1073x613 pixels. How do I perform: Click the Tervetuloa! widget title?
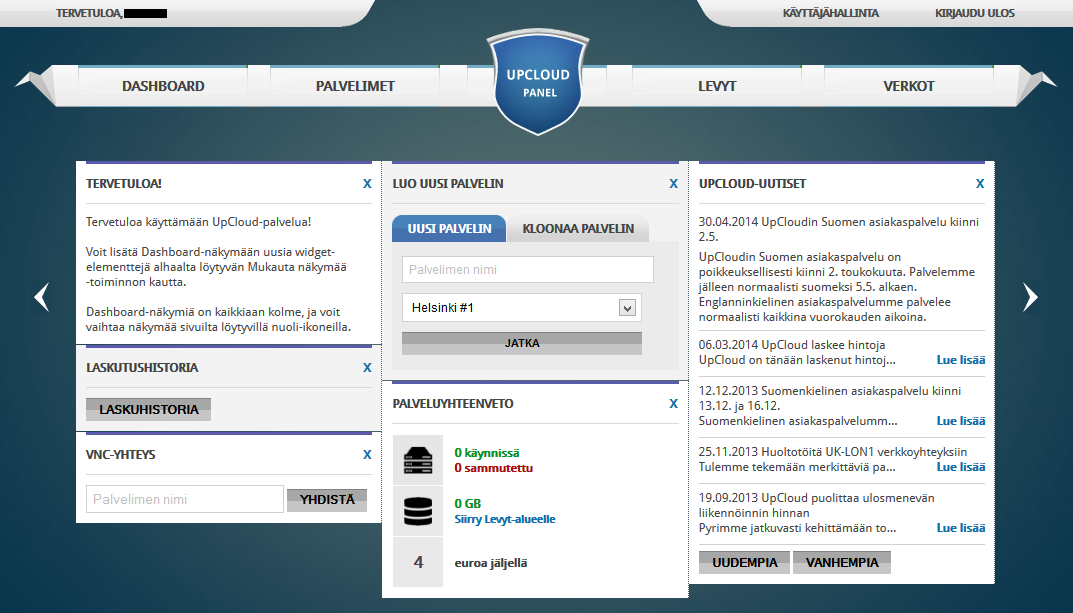pyautogui.click(x=124, y=183)
